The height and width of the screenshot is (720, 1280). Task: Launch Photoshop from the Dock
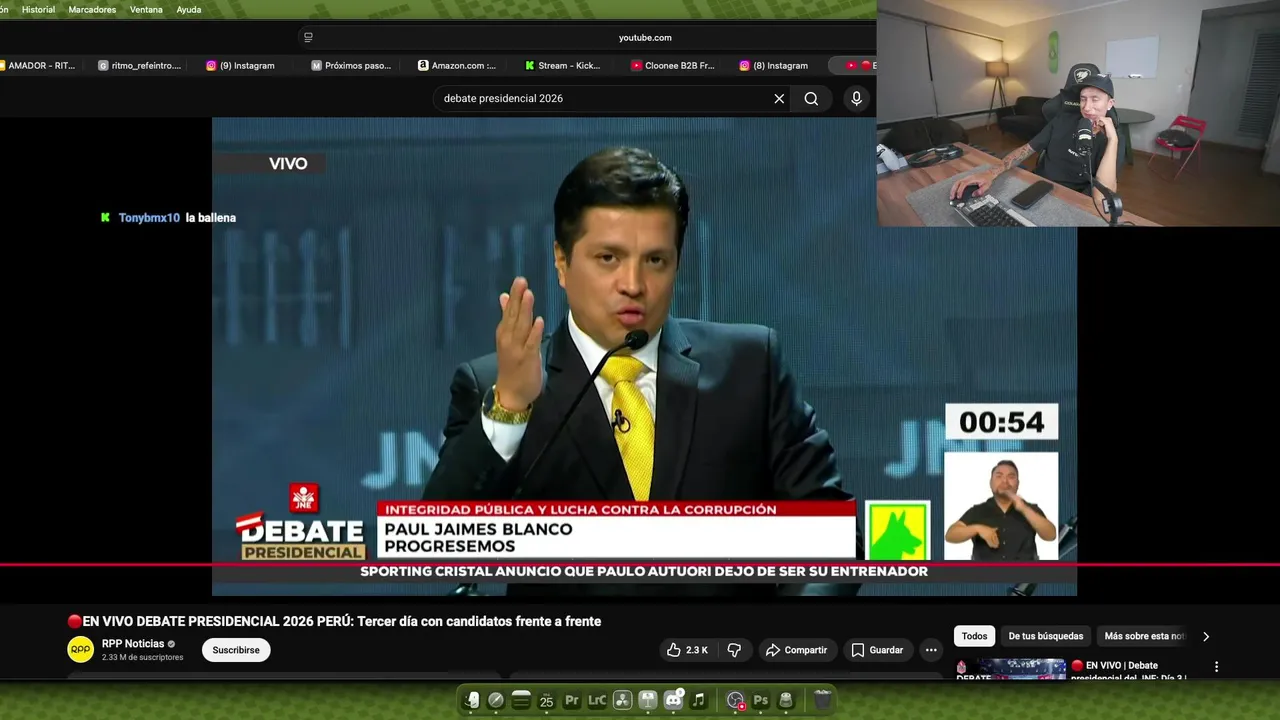click(761, 700)
